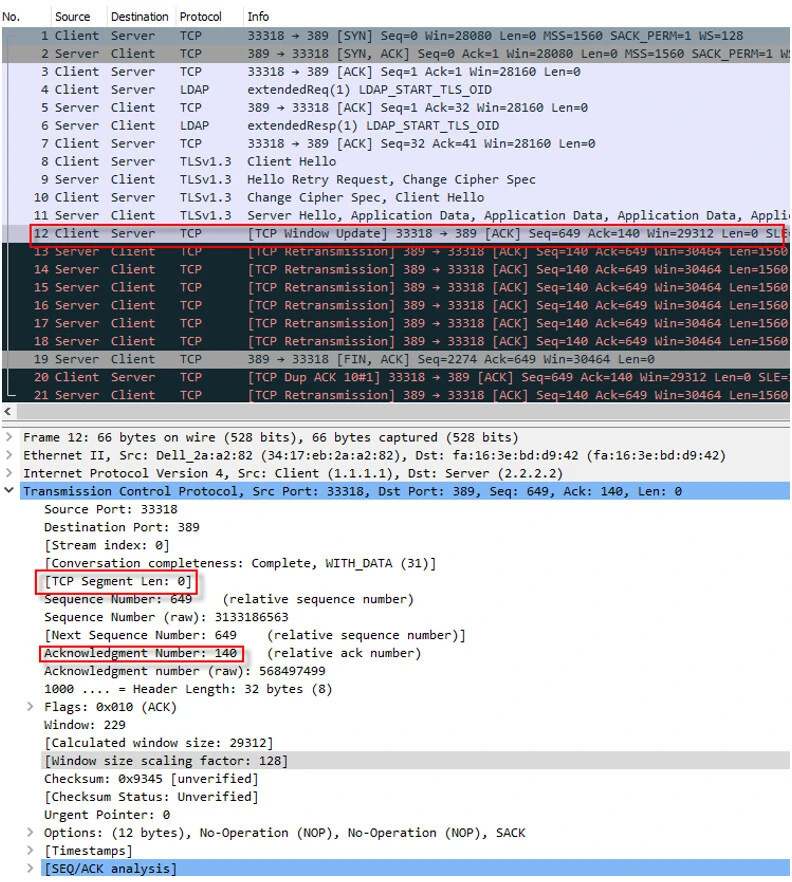Expand the Frame 12 details tree
792x882 pixels.
10,438
